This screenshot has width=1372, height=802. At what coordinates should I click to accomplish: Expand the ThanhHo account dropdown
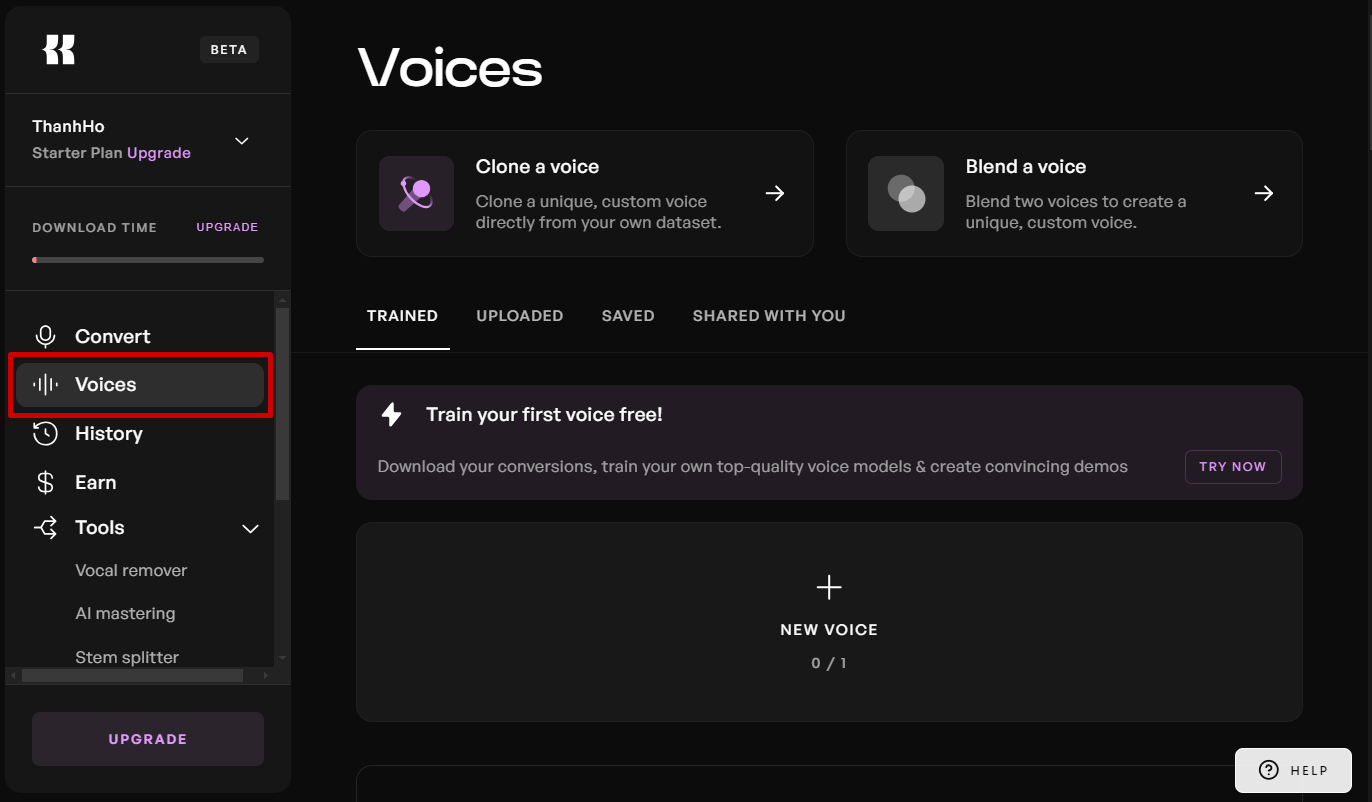point(241,141)
